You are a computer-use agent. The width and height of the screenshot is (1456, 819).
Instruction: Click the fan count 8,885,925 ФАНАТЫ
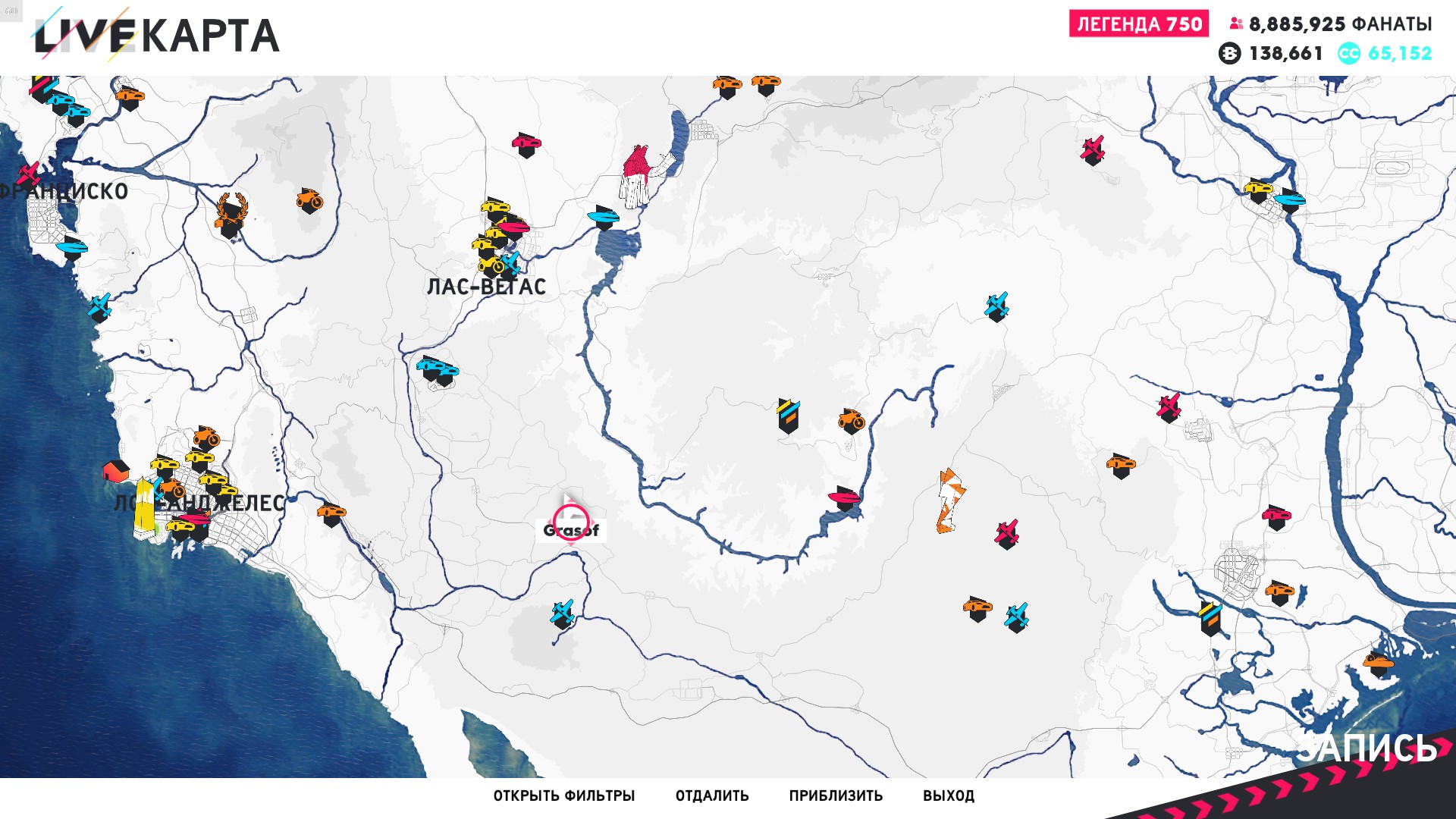pos(1332,24)
